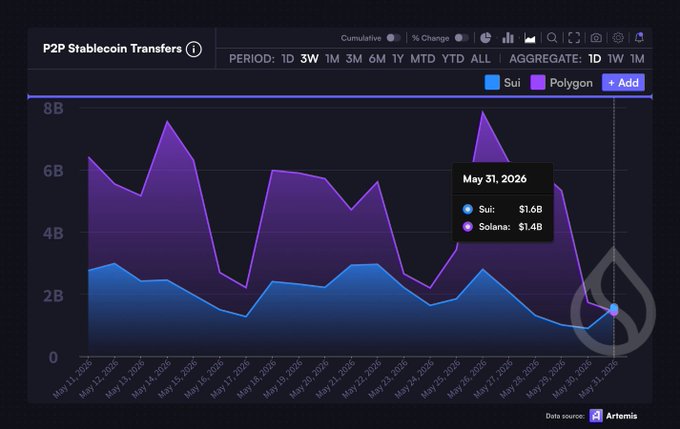Turn on the % Change toggle
This screenshot has height=429, width=680.
[x=461, y=38]
